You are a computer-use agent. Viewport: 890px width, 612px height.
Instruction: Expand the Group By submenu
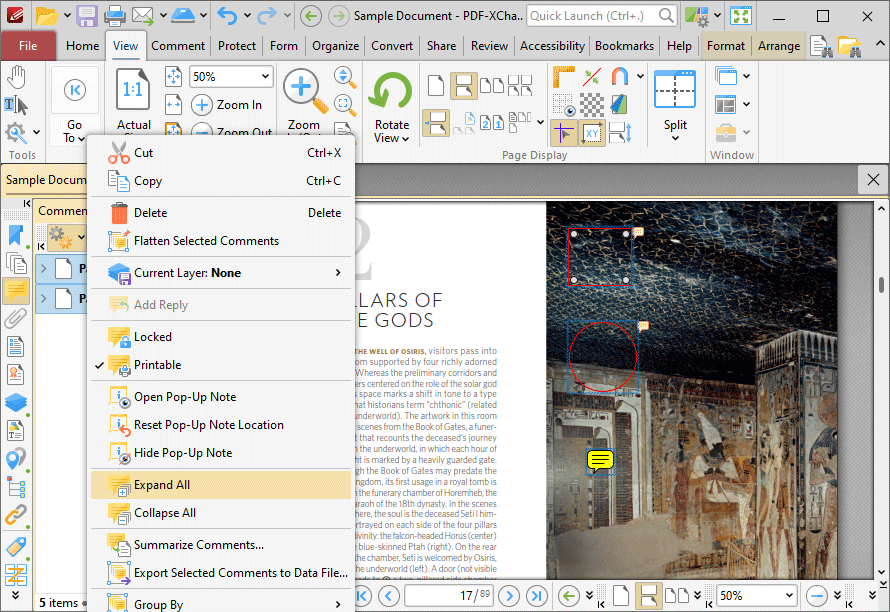(x=221, y=603)
